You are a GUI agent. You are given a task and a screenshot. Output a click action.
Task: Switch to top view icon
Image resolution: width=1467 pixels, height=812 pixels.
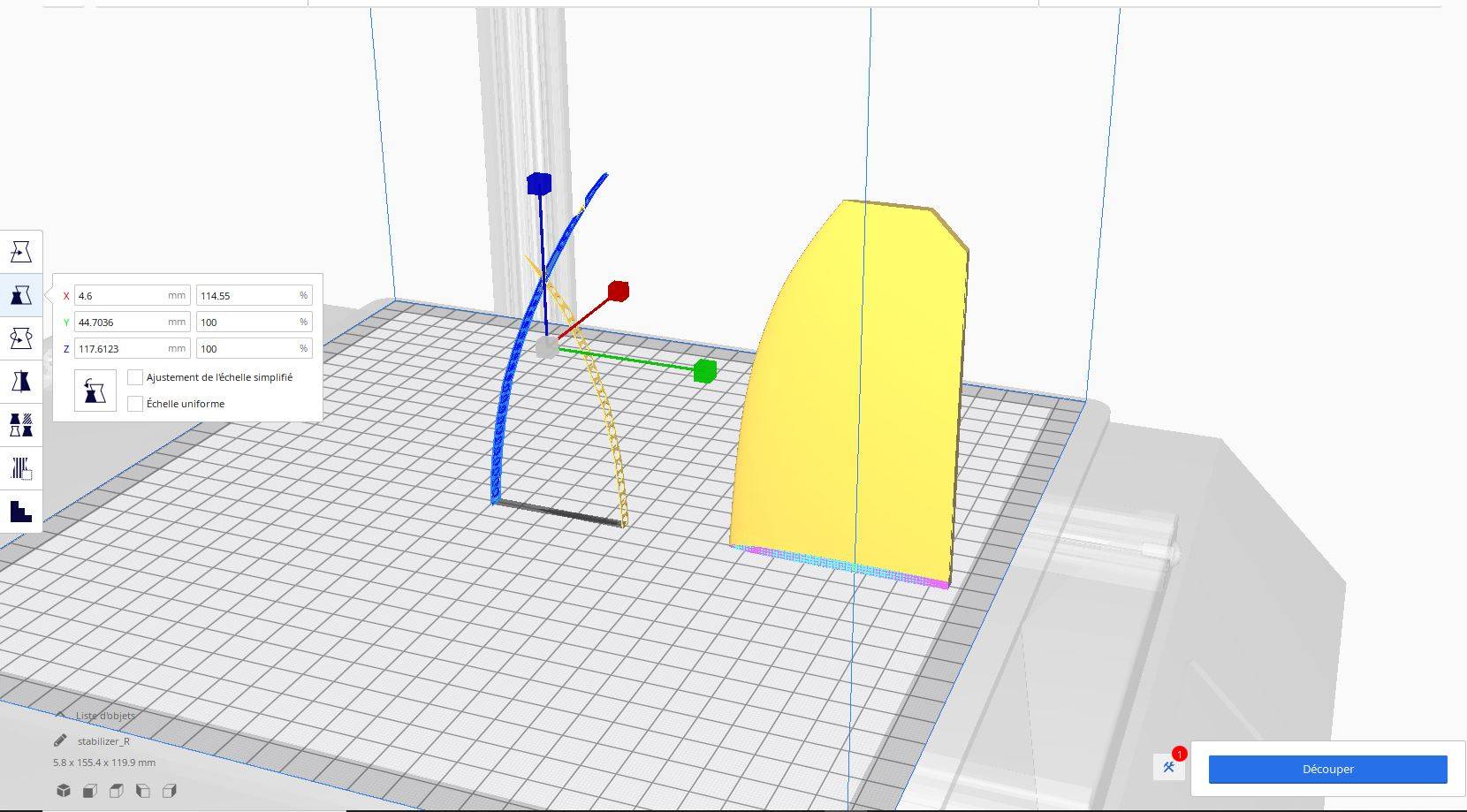tap(117, 791)
